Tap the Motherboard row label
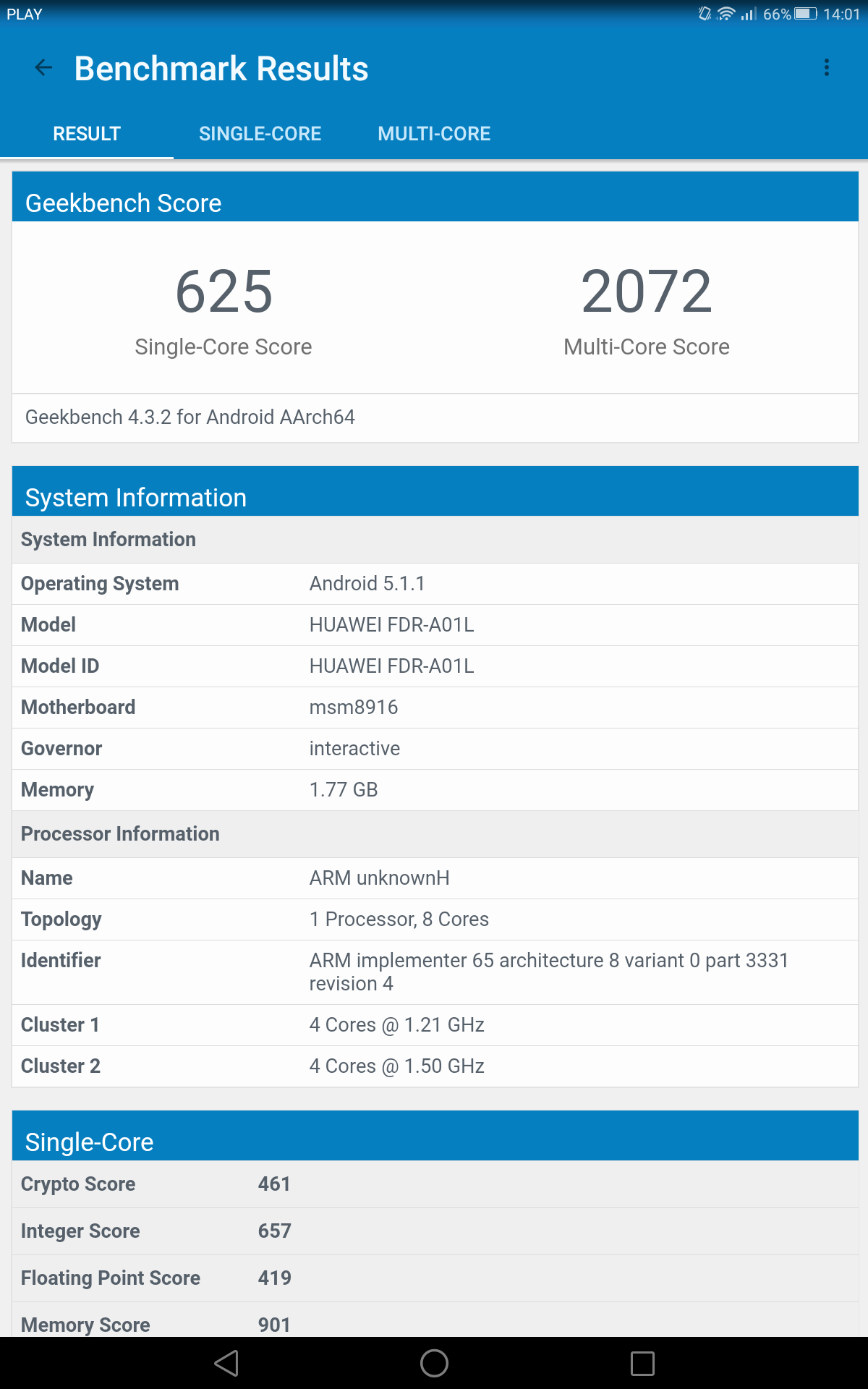This screenshot has height=1389, width=868. 78,708
